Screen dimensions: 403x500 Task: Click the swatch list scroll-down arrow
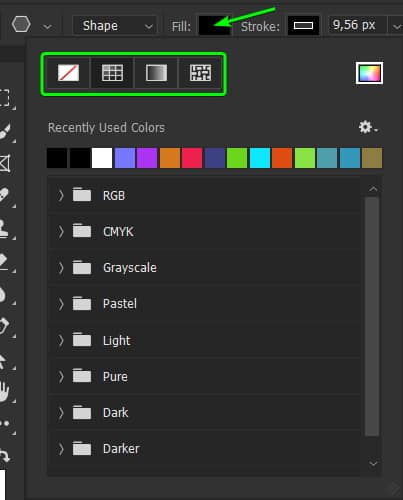point(373,463)
